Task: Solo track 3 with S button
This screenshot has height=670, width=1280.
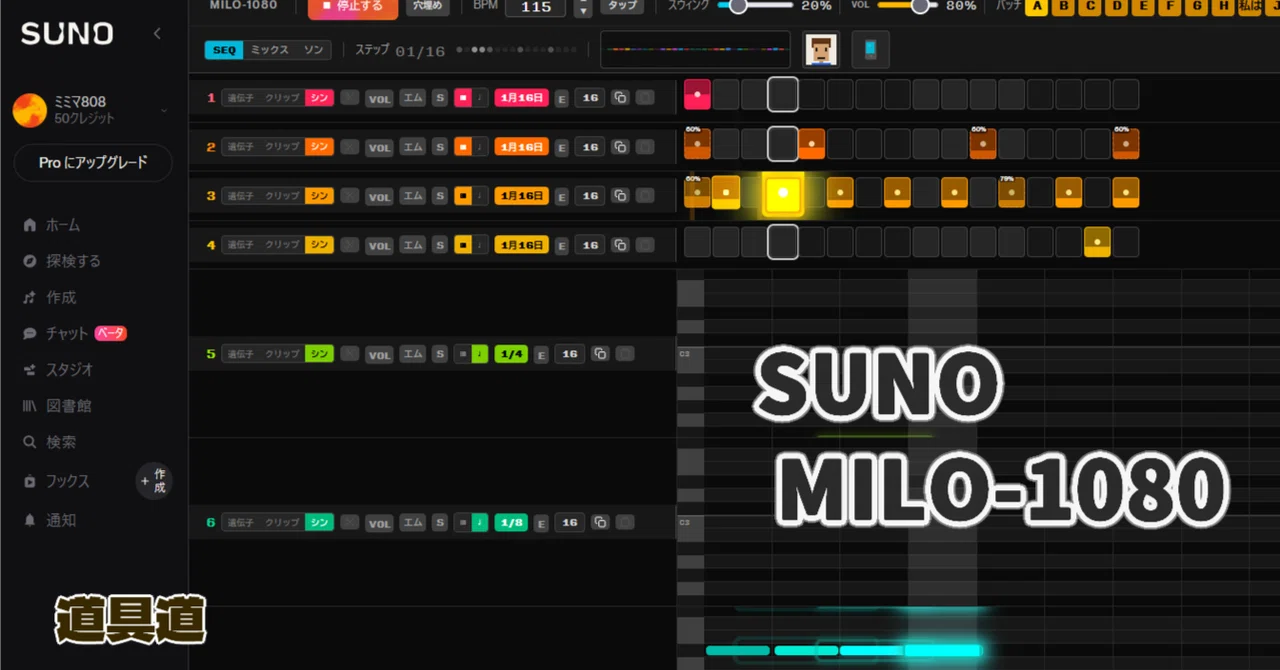Action: point(440,196)
